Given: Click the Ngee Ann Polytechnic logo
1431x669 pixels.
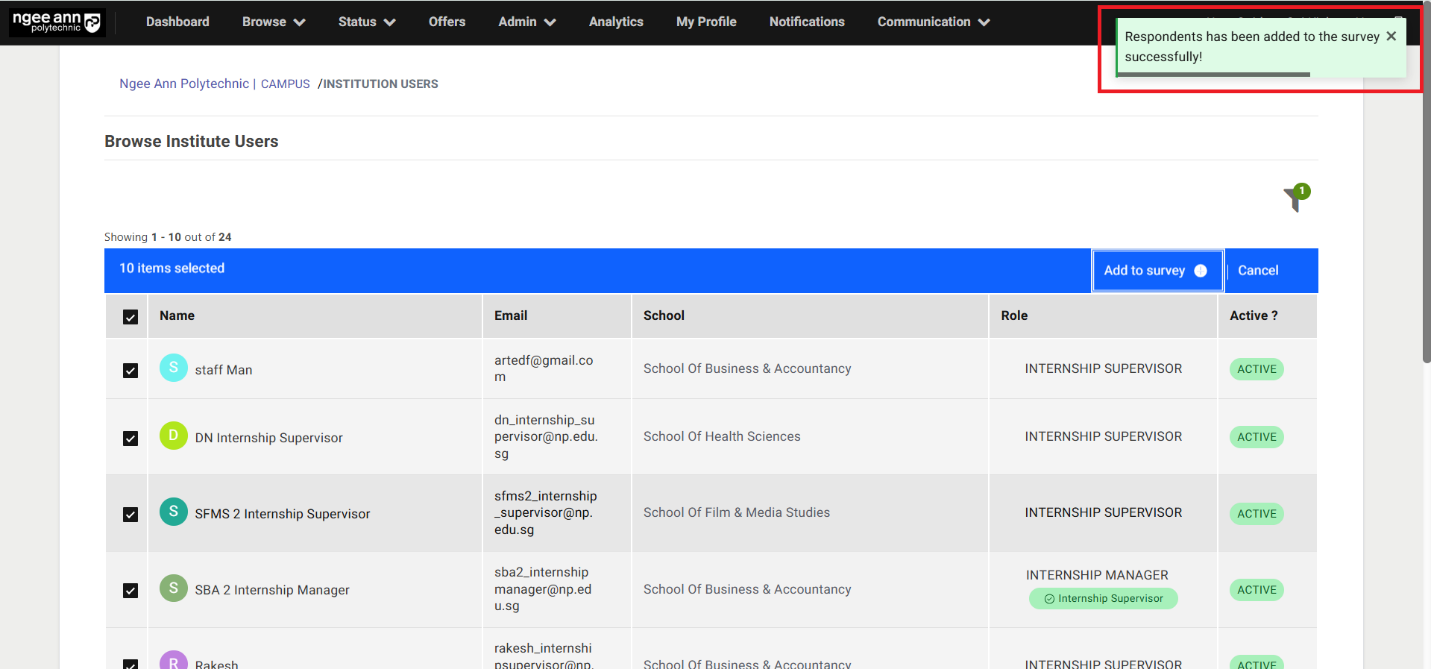Looking at the screenshot, I should tap(57, 22).
